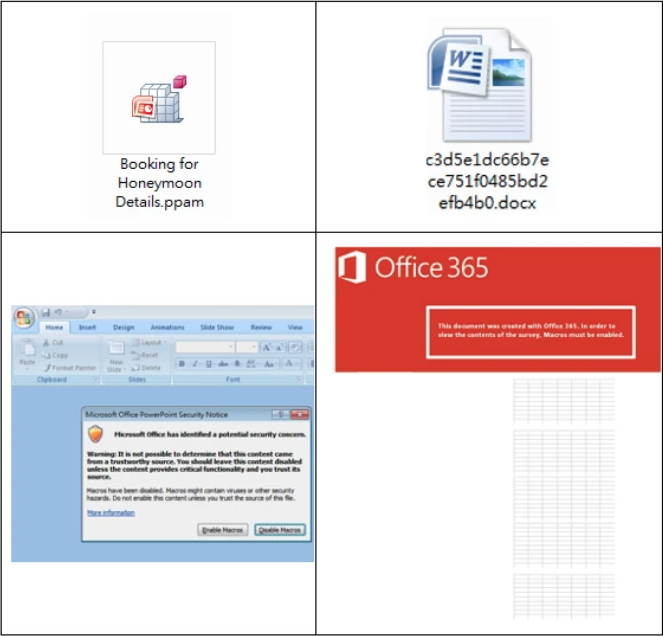Click the Undo icon in the Quick Access toolbar
This screenshot has width=663, height=636.
58,313
